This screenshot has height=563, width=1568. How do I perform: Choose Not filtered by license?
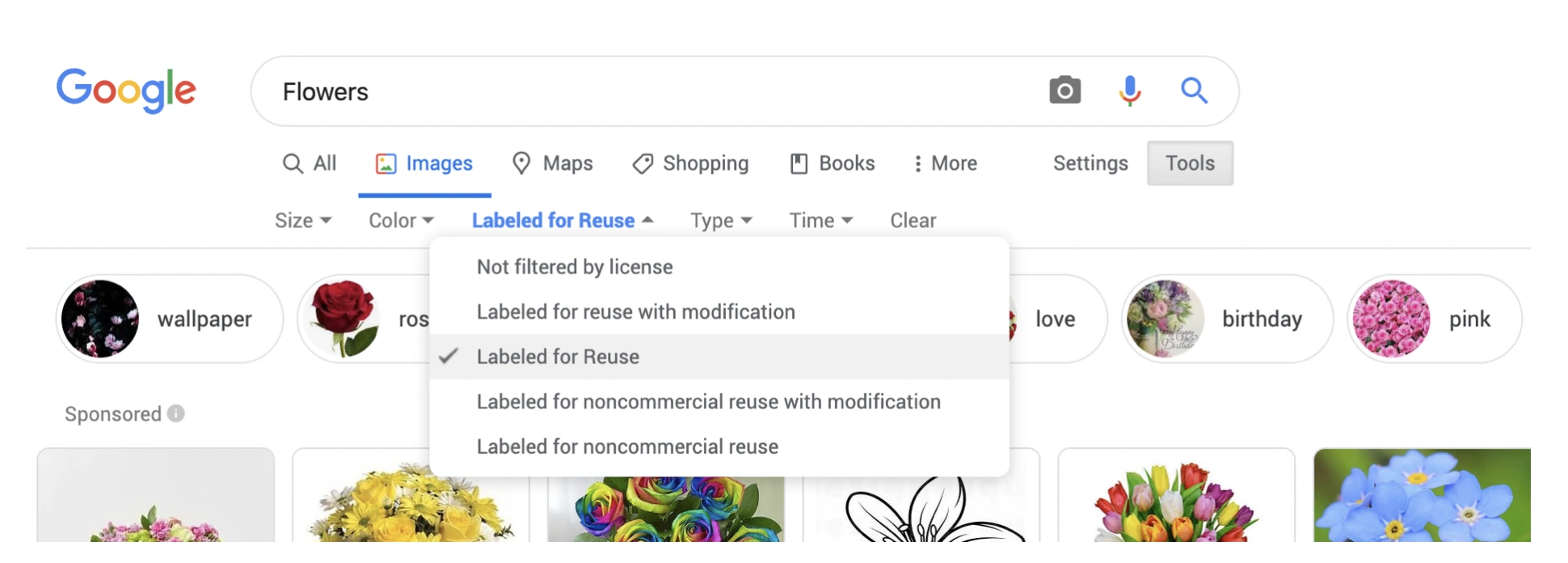719,267
